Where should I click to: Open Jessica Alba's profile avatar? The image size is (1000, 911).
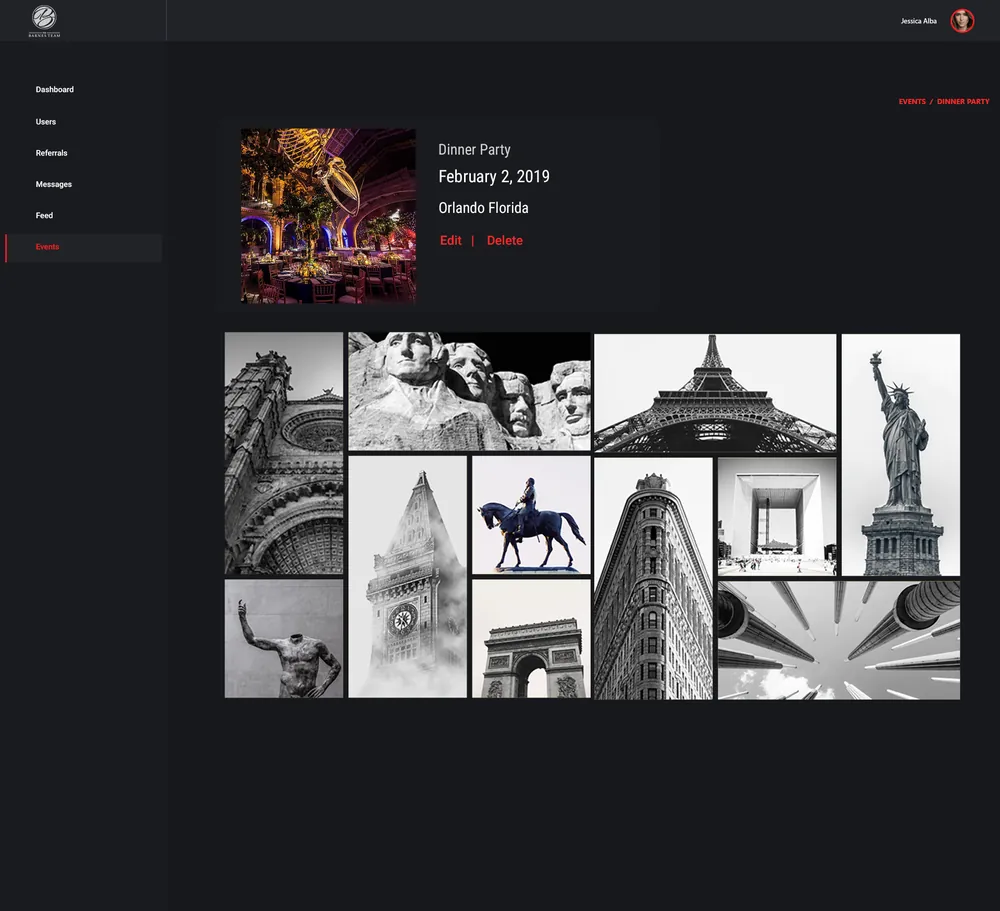(962, 21)
